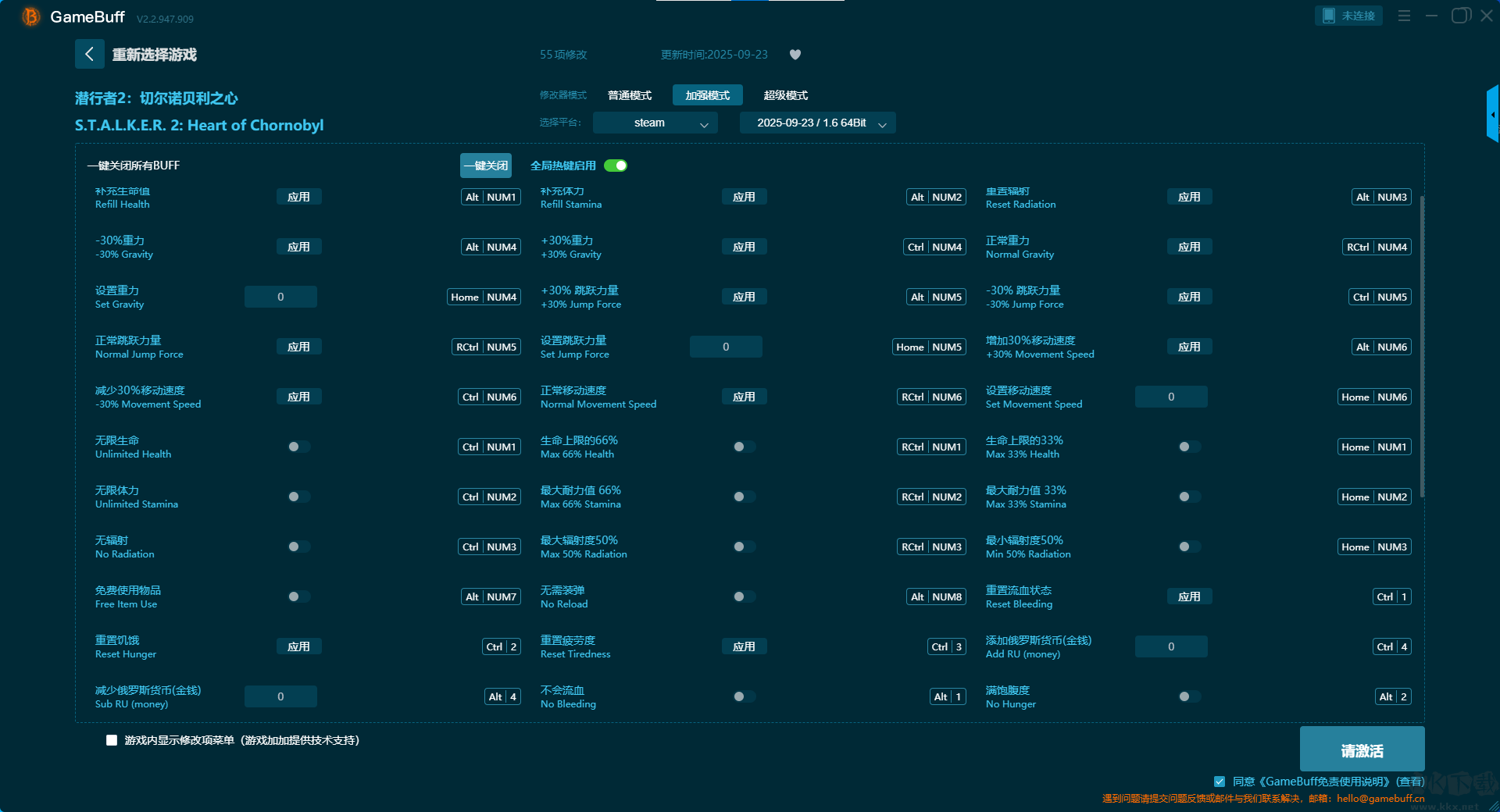Turn on Max 66% Health toggle
1500x812 pixels.
pos(744,447)
